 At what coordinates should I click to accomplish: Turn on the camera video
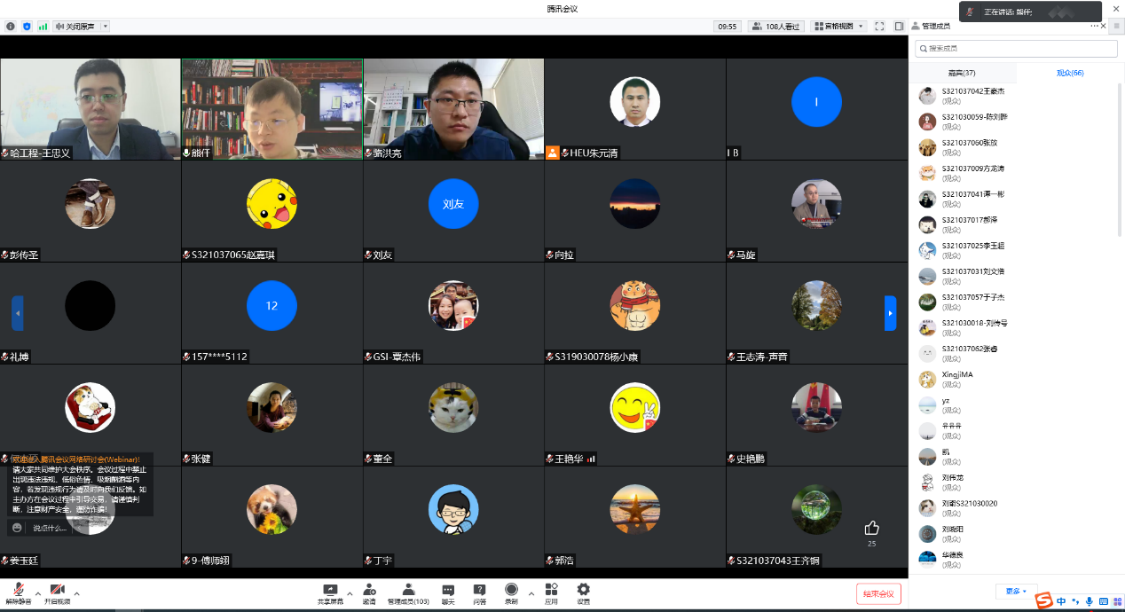(57, 591)
